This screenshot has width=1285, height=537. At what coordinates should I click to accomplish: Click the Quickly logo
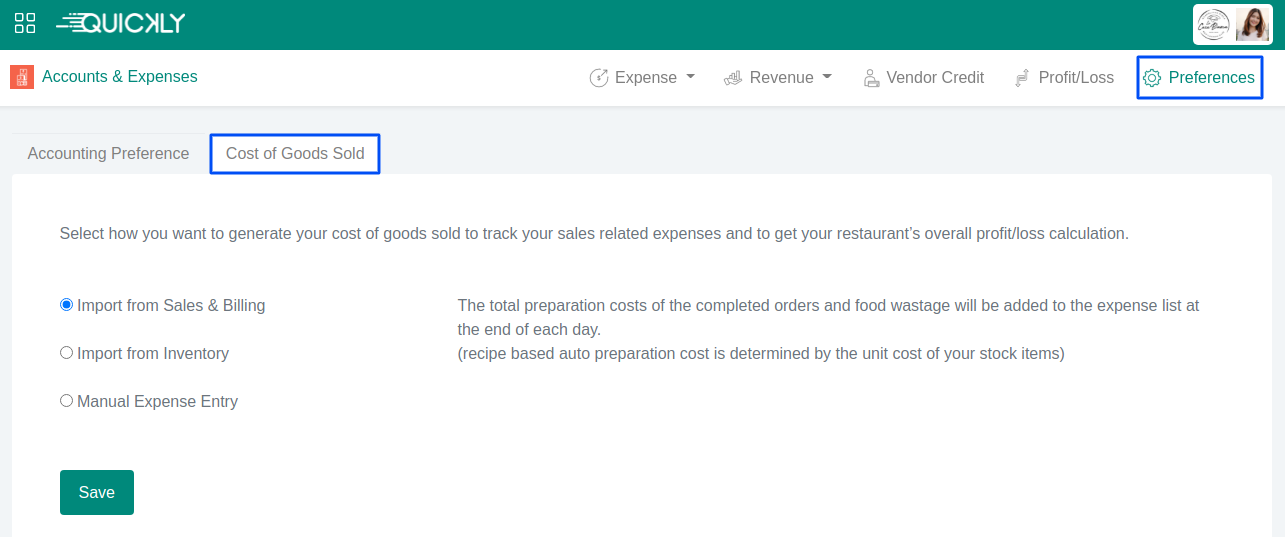pyautogui.click(x=121, y=24)
